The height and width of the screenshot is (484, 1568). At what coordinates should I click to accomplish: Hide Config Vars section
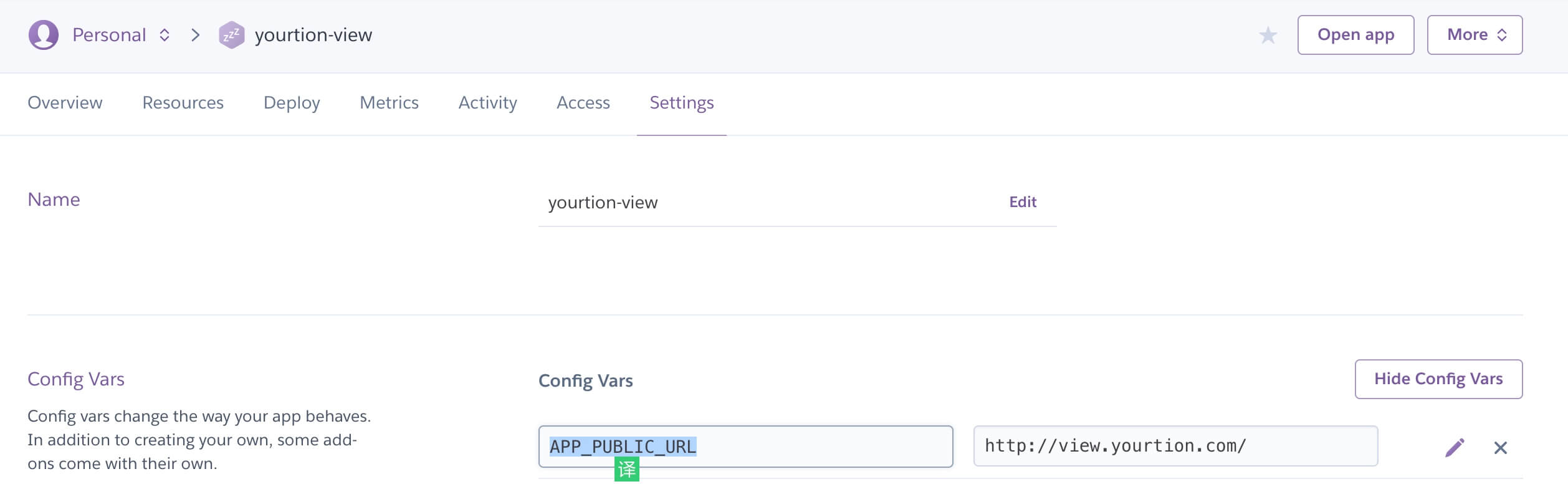point(1438,379)
